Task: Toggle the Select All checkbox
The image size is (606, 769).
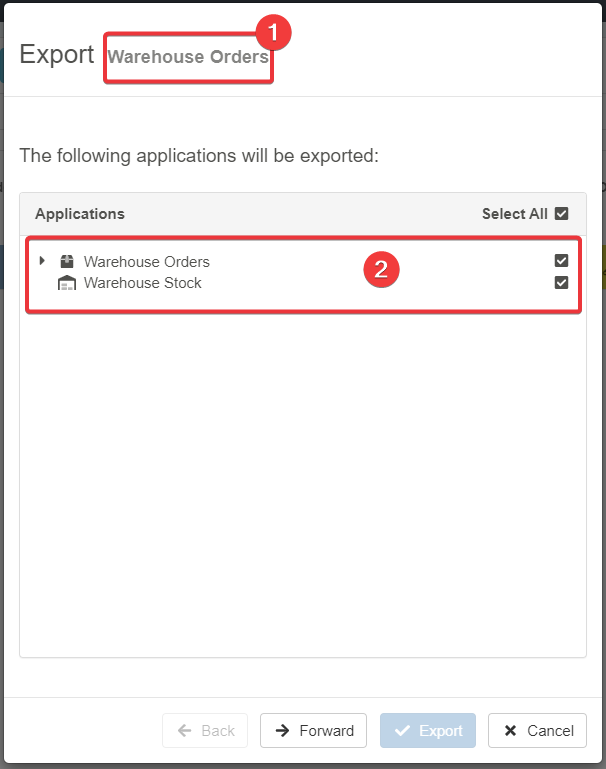Action: tap(561, 214)
